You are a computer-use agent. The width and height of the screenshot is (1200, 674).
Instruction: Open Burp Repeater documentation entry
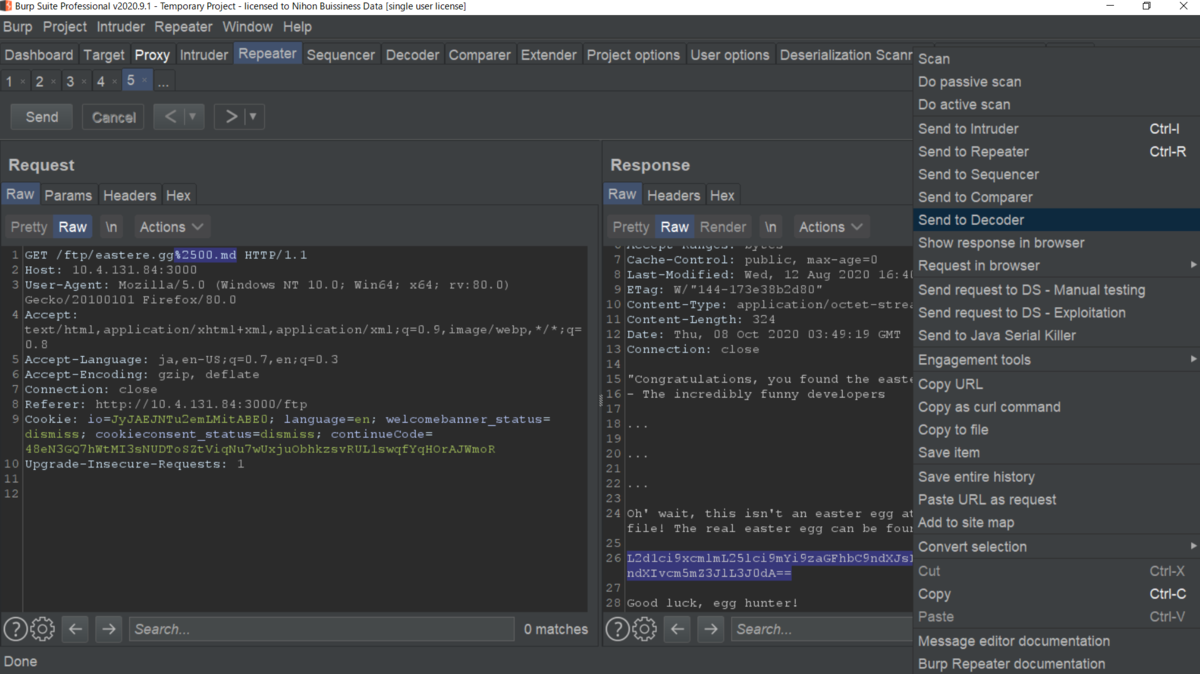pos(1056,664)
